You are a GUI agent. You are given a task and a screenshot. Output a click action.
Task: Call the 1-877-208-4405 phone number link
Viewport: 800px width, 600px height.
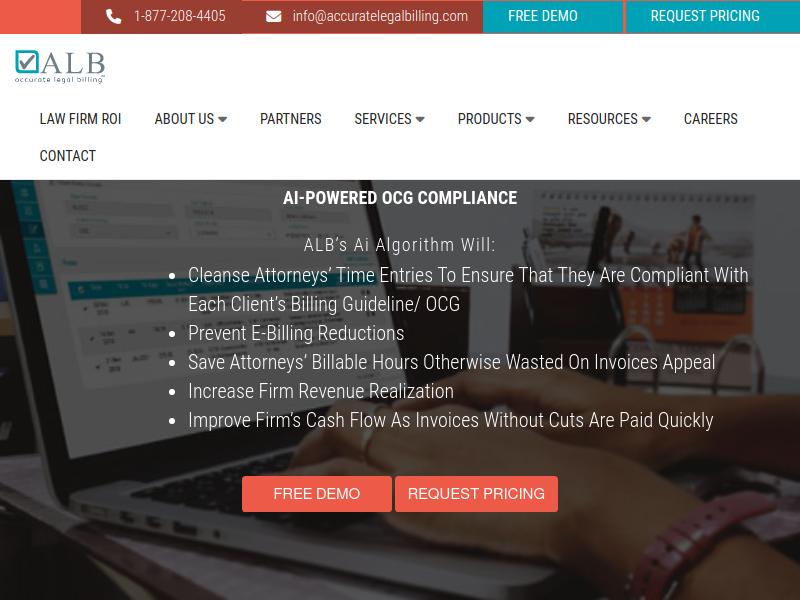coord(180,16)
